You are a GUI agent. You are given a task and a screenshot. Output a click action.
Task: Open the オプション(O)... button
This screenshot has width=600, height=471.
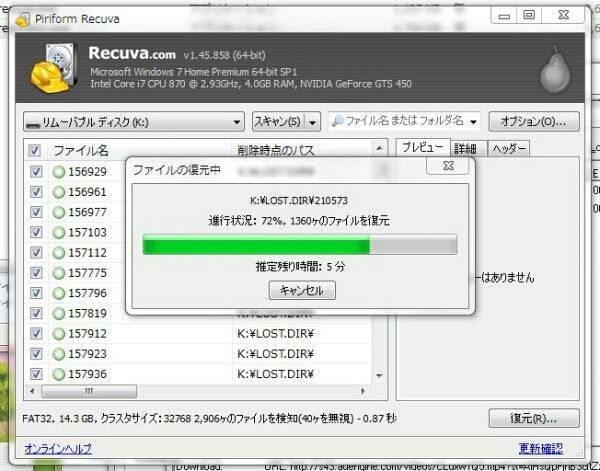(x=534, y=122)
